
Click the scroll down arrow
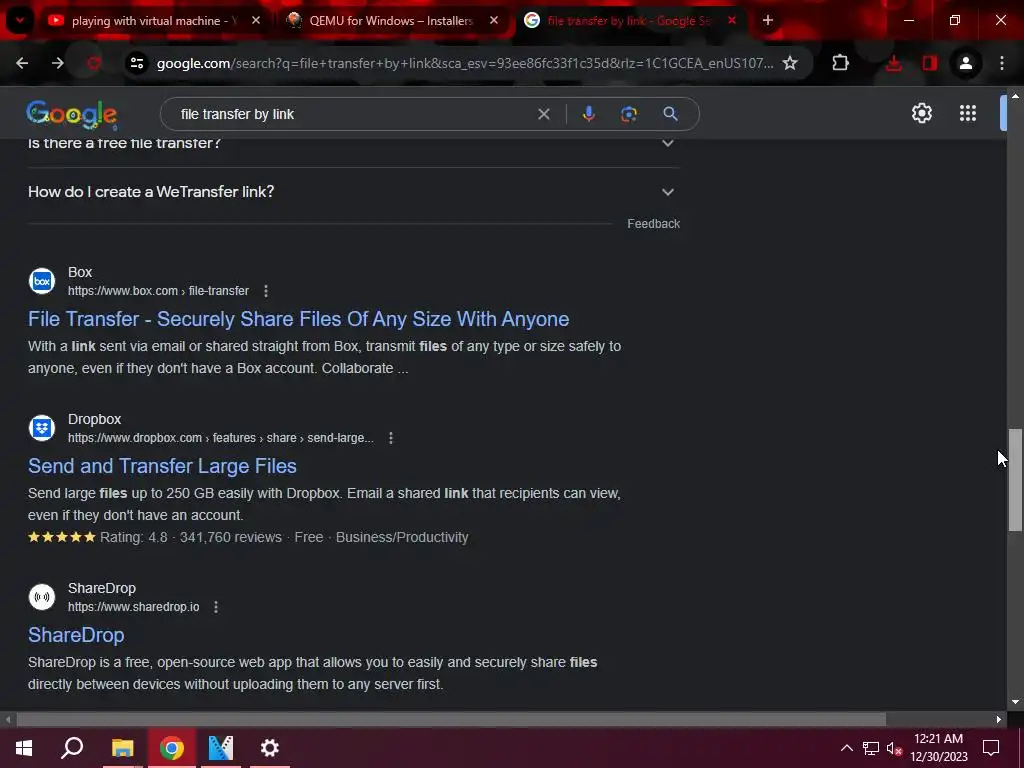click(x=1015, y=703)
